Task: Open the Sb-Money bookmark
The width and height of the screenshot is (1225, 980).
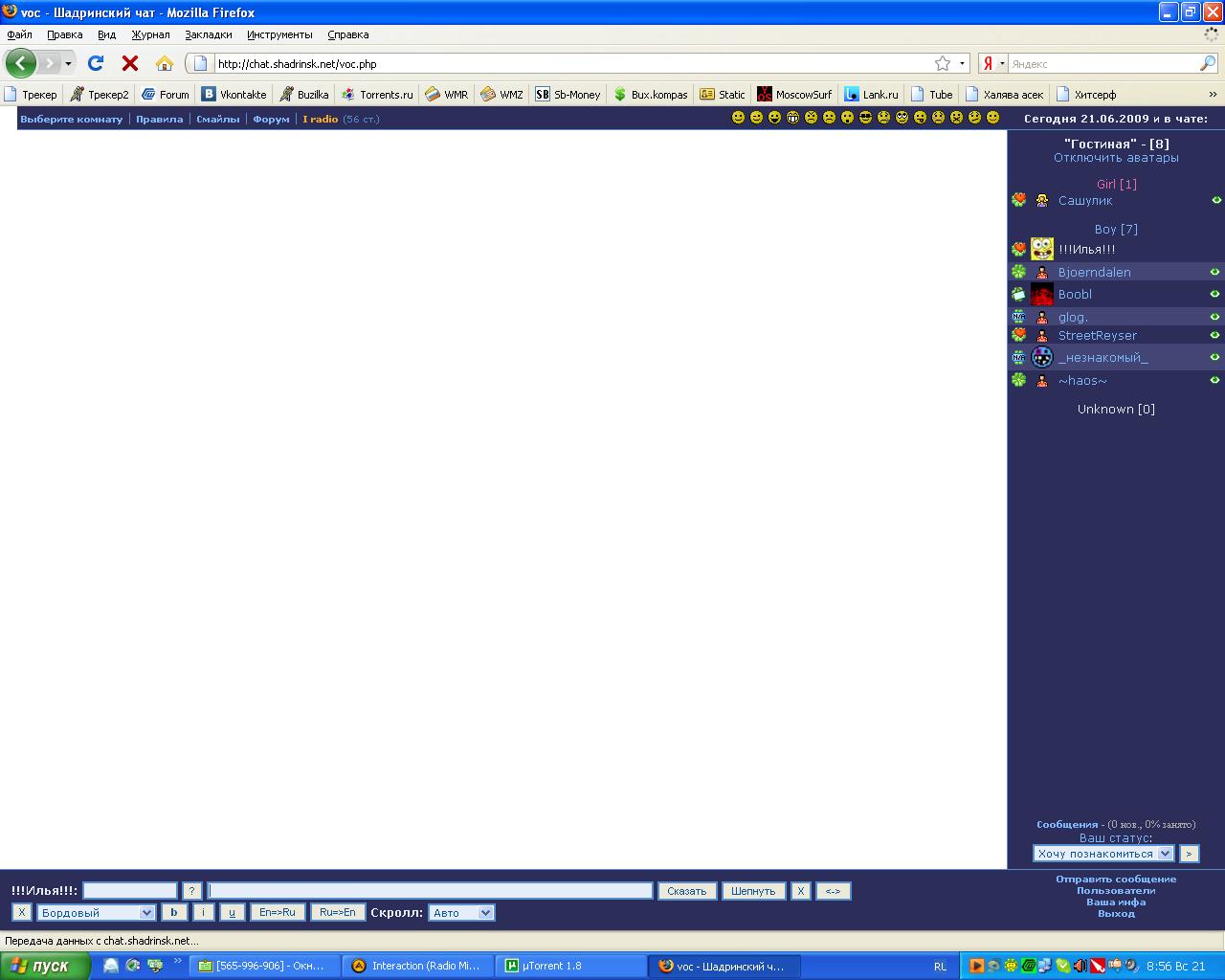Action: click(x=568, y=94)
